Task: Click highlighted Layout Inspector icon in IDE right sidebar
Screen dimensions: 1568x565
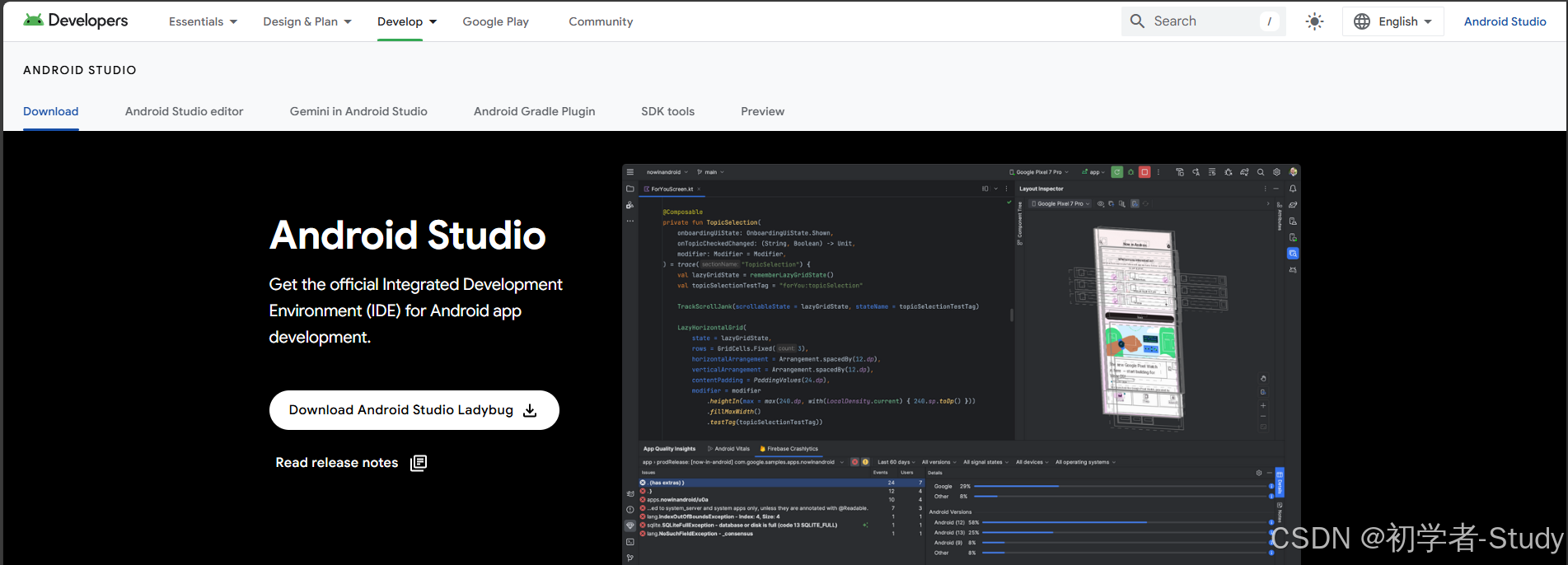Action: coord(1293,254)
